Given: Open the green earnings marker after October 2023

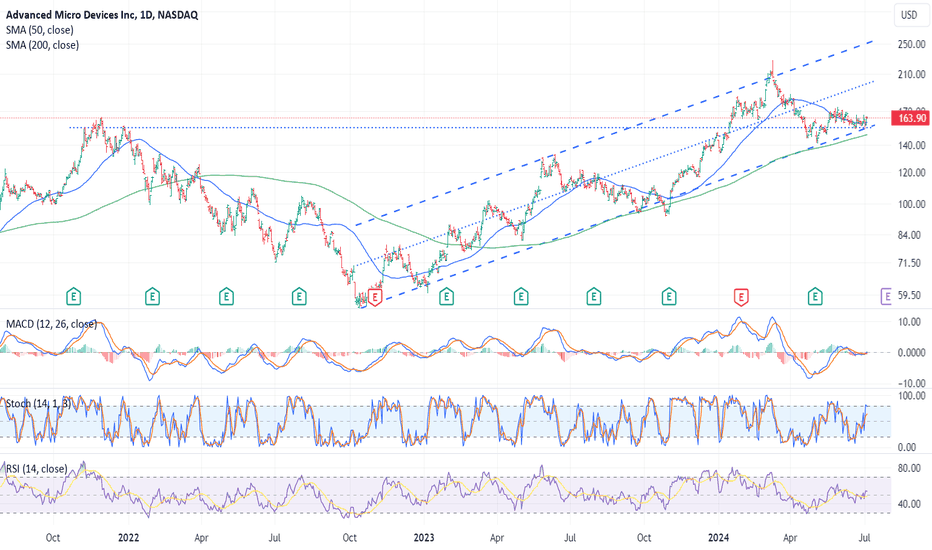Looking at the screenshot, I should pyautogui.click(x=669, y=296).
